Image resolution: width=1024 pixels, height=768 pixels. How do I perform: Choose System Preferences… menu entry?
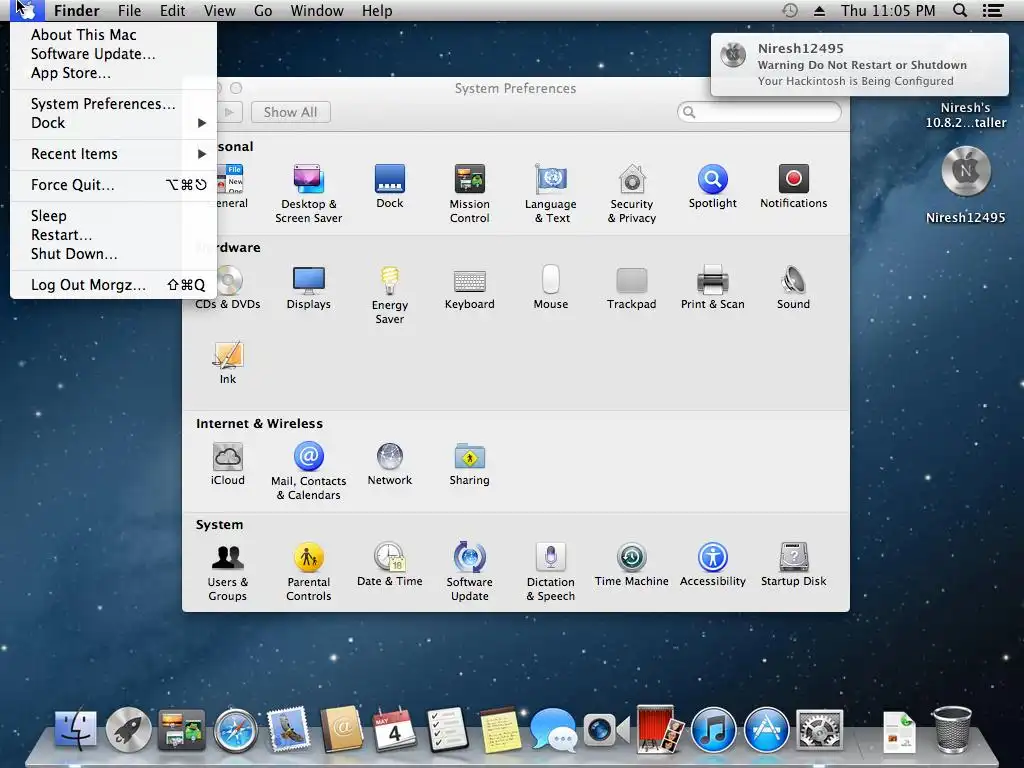[114, 104]
